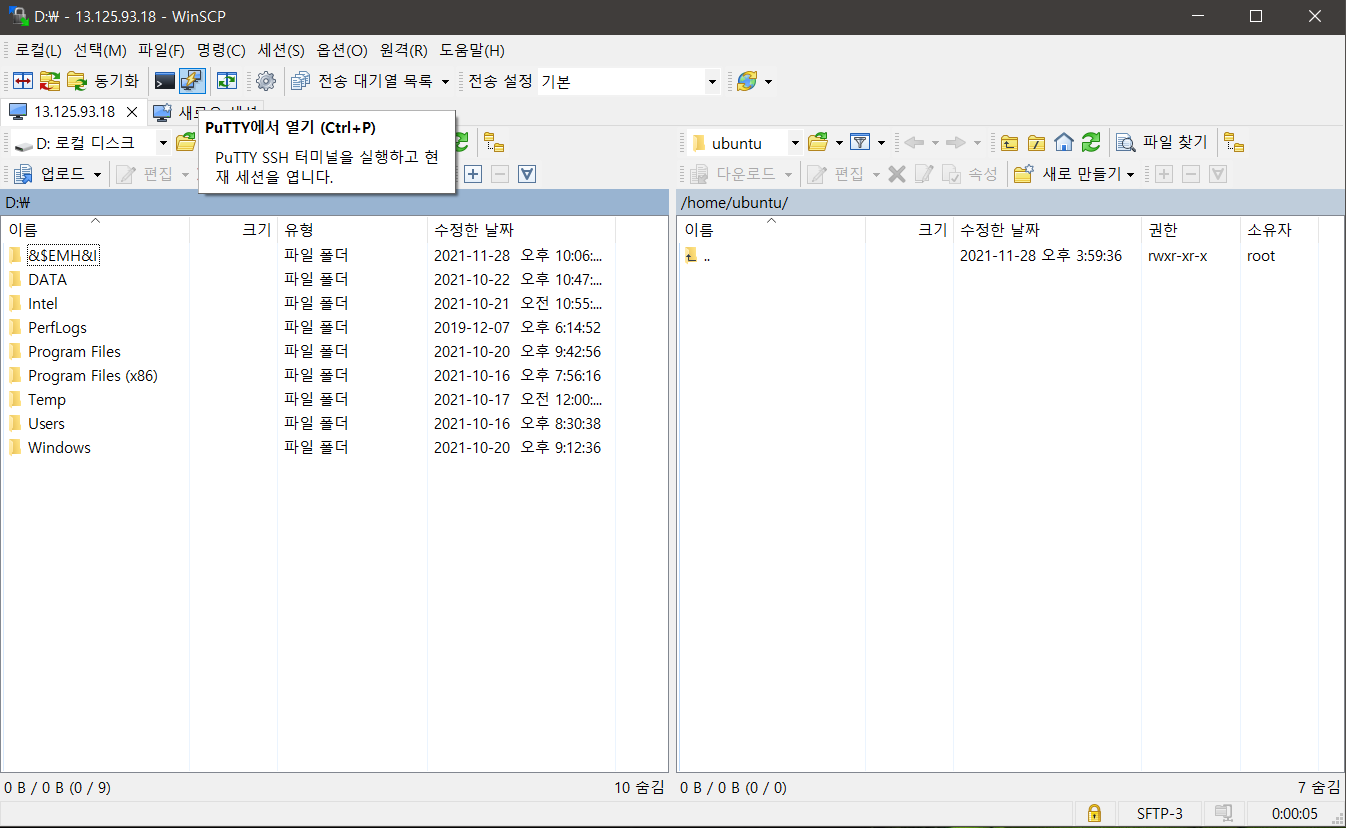This screenshot has height=828, width=1346.
Task: Toggle the remote directory tree icon
Action: tap(1235, 143)
